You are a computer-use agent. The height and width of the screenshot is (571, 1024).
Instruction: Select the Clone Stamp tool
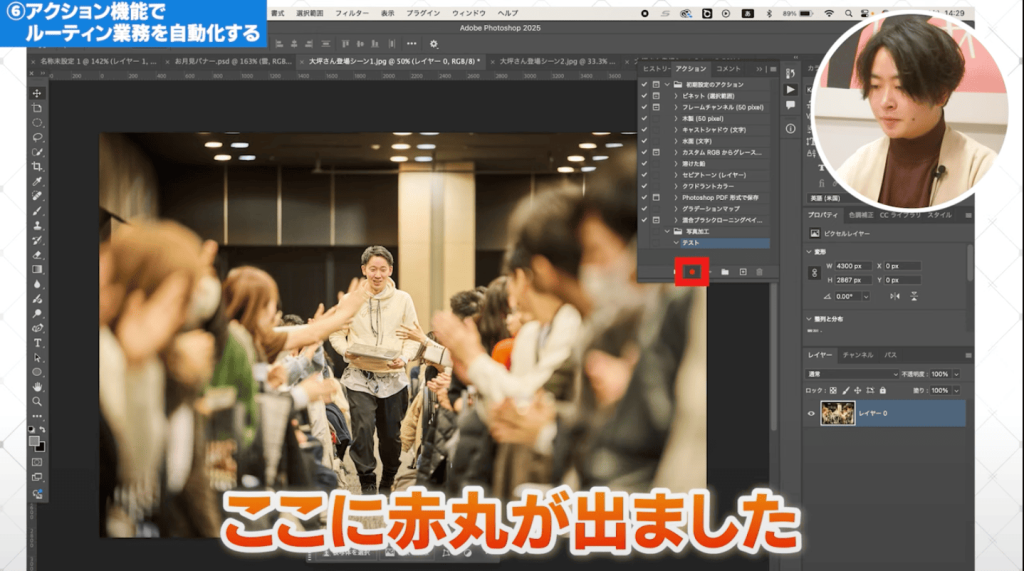pyautogui.click(x=37, y=225)
